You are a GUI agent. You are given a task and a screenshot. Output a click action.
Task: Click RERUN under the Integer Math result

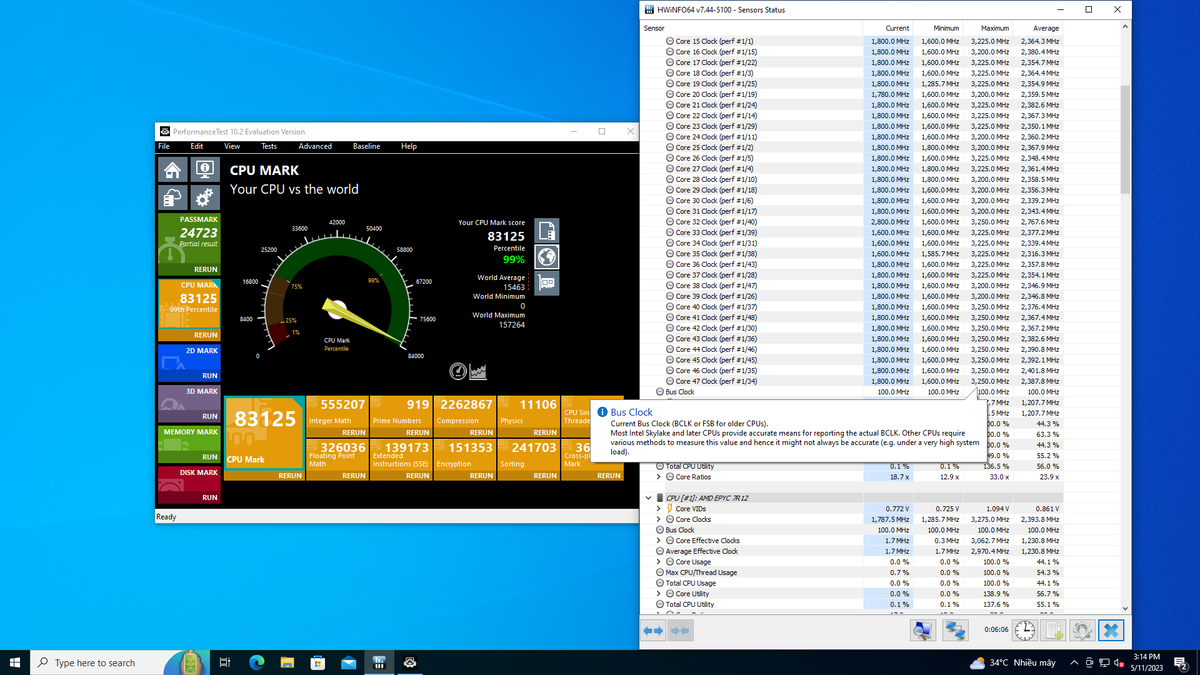[x=354, y=433]
